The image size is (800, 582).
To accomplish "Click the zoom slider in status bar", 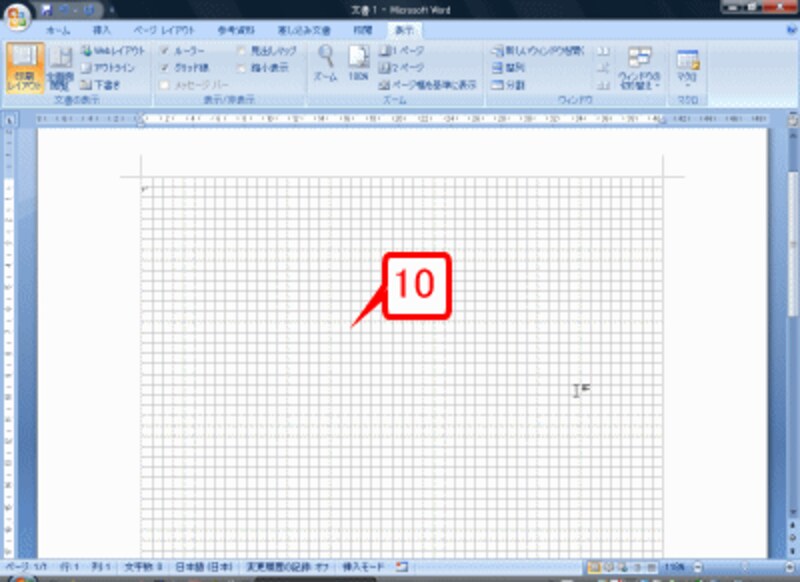I will pos(744,567).
